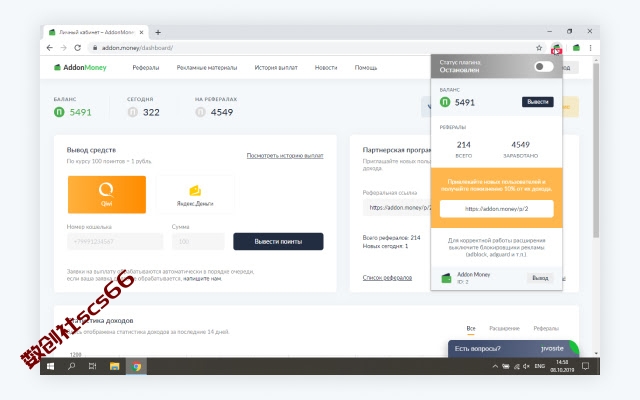Screen dimensions: 640x400
Task: Click the Номер кошелька input field
Action: pyautogui.click(x=115, y=242)
